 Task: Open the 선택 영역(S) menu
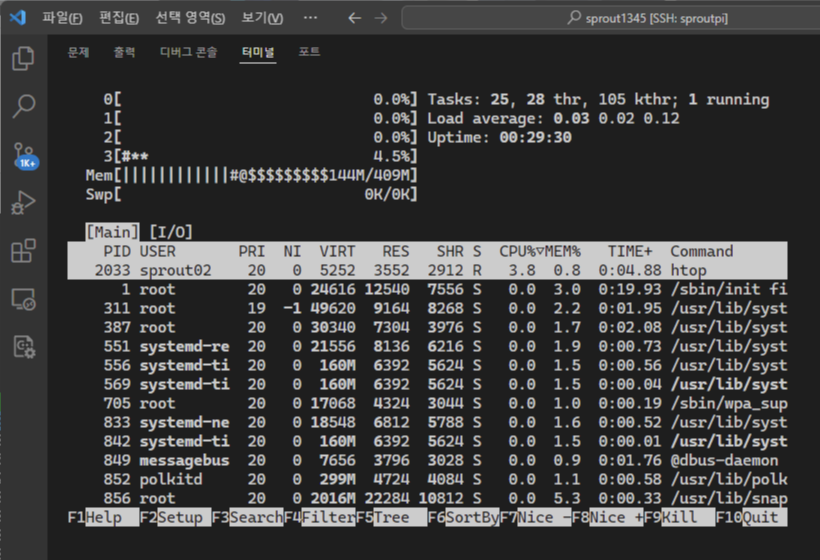190,18
